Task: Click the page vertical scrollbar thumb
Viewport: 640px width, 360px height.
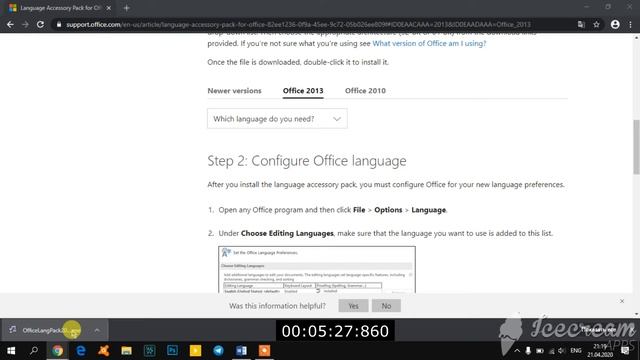Action: 636,147
